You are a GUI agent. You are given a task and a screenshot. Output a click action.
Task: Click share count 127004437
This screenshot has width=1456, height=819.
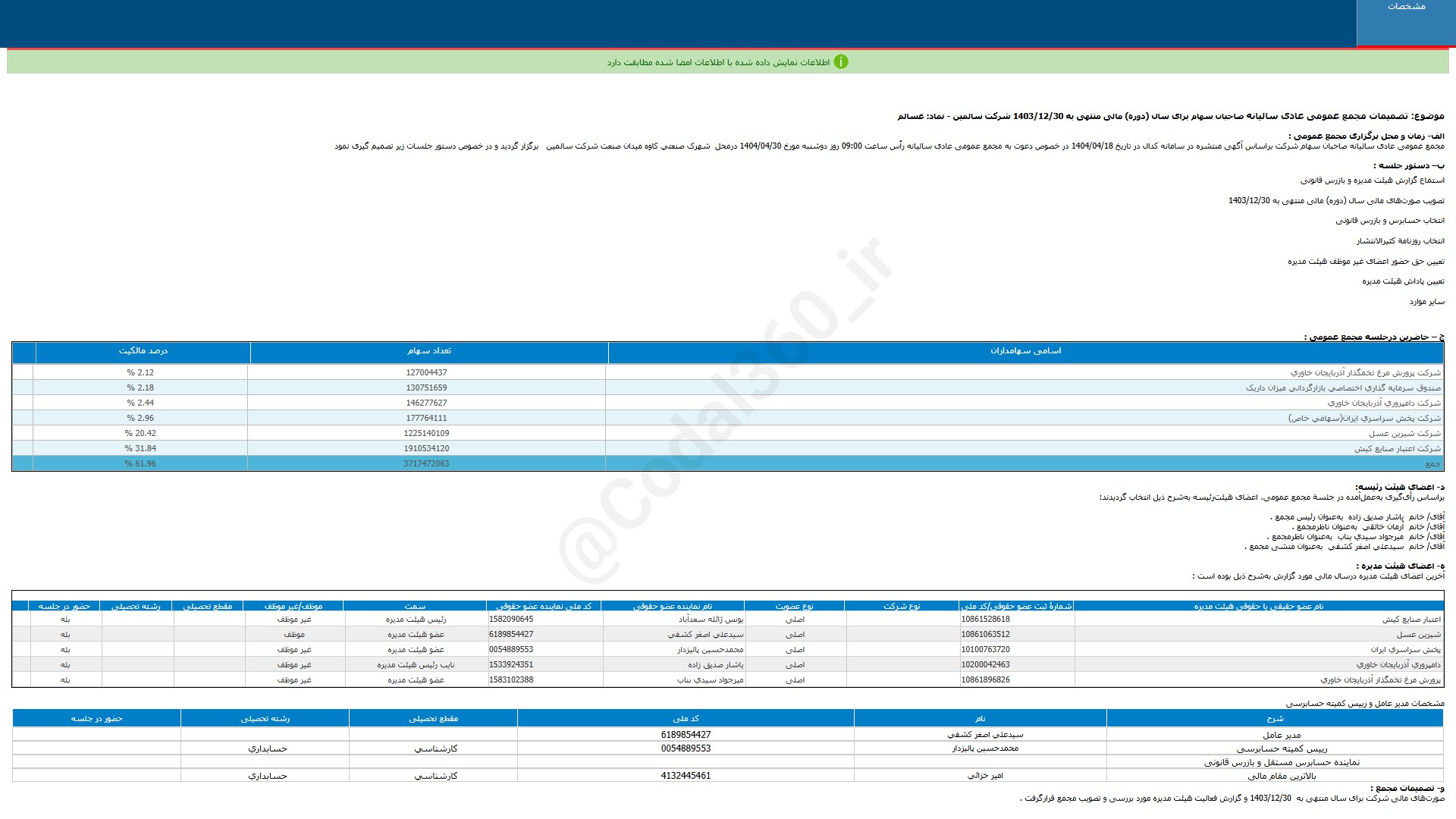tap(426, 373)
